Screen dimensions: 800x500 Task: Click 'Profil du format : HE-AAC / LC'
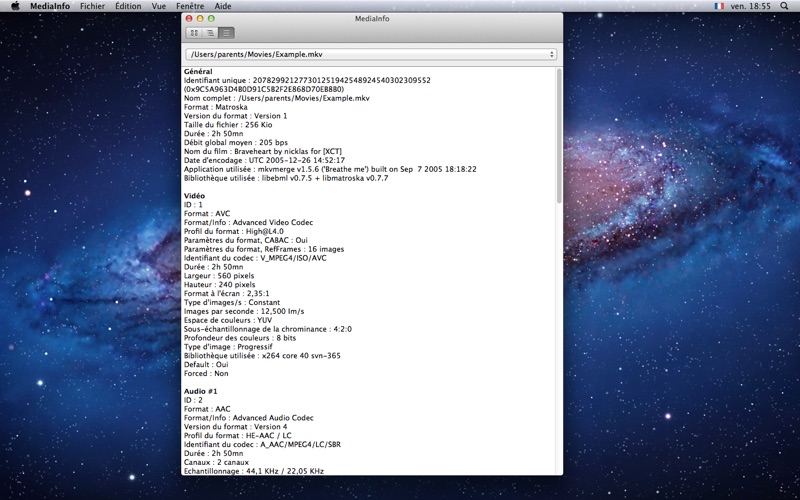(x=238, y=436)
